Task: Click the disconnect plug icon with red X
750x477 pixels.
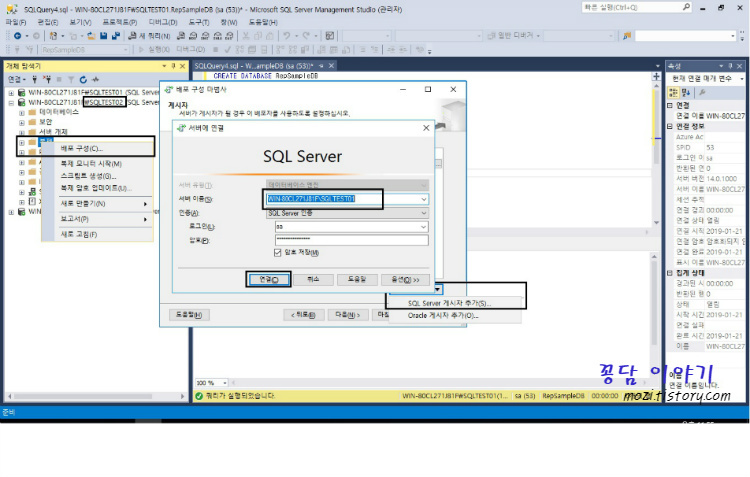Action: click(47, 79)
